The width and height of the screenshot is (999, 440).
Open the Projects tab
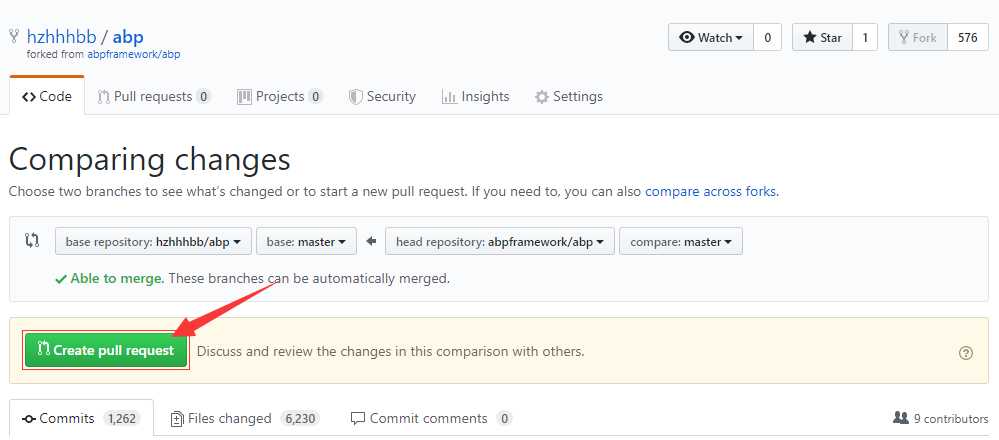pyautogui.click(x=280, y=97)
